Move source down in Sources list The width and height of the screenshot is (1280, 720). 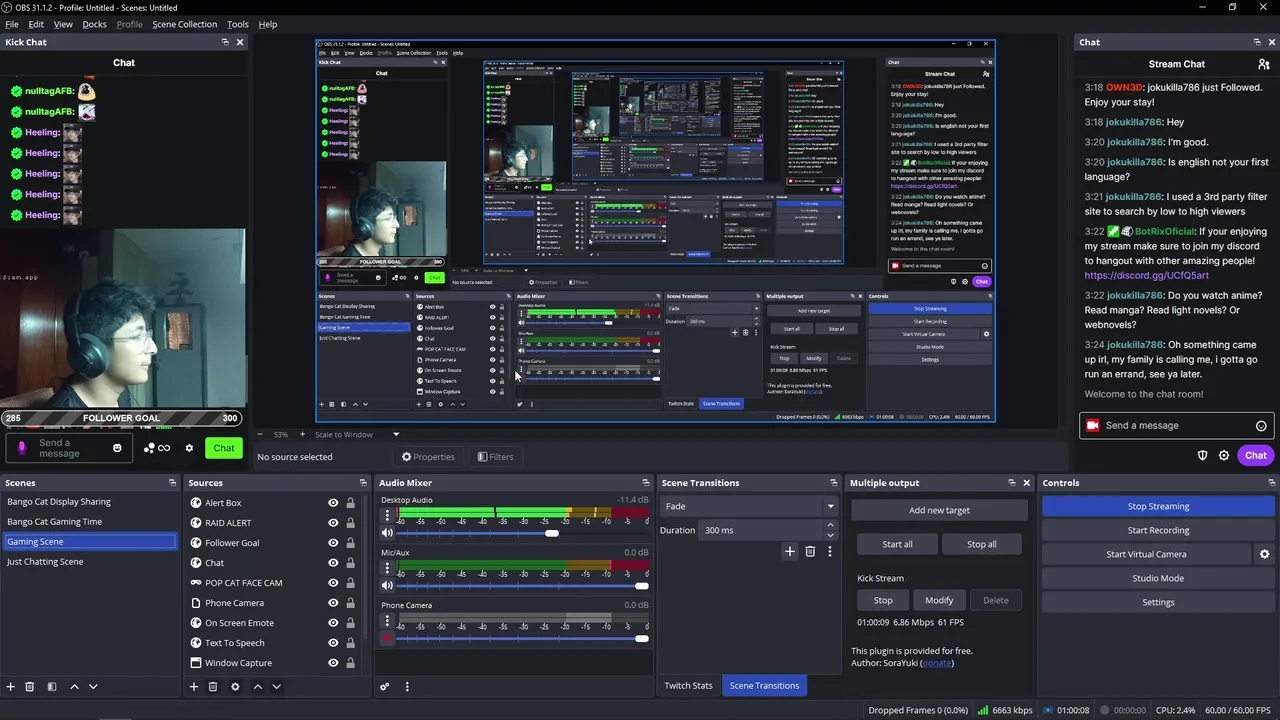click(276, 687)
